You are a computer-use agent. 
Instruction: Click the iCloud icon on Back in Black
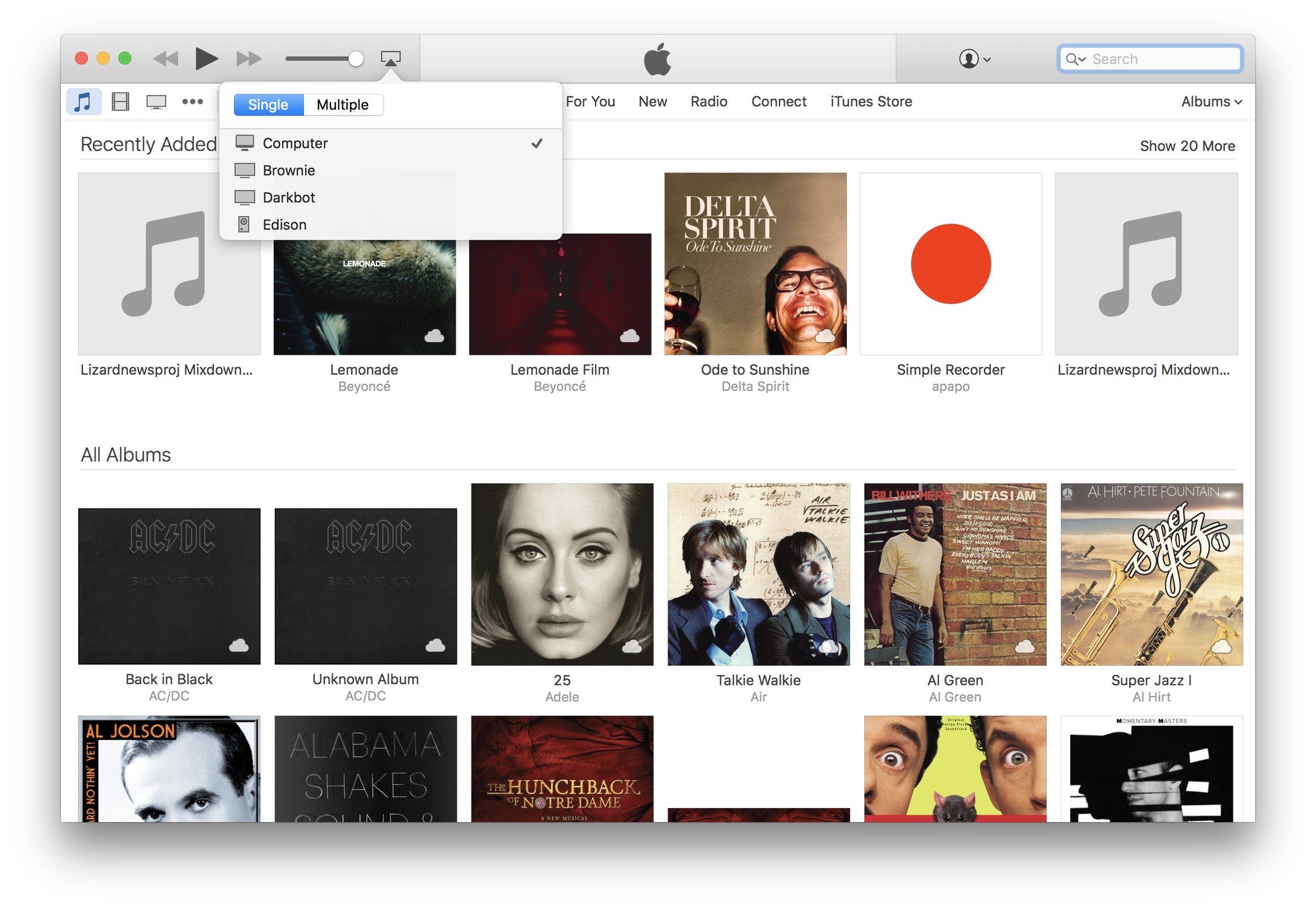(x=239, y=645)
